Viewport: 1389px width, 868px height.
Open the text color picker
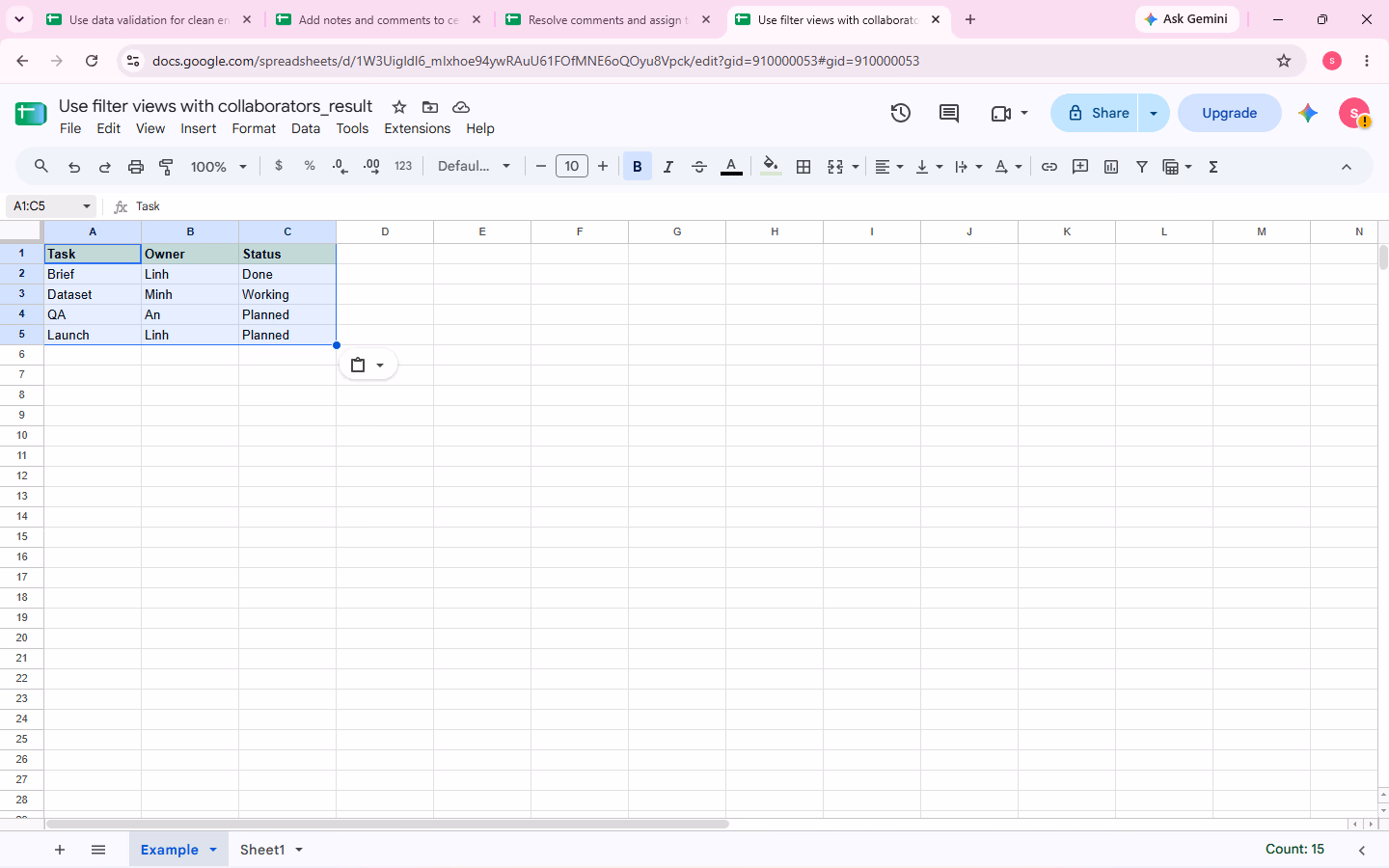(732, 167)
